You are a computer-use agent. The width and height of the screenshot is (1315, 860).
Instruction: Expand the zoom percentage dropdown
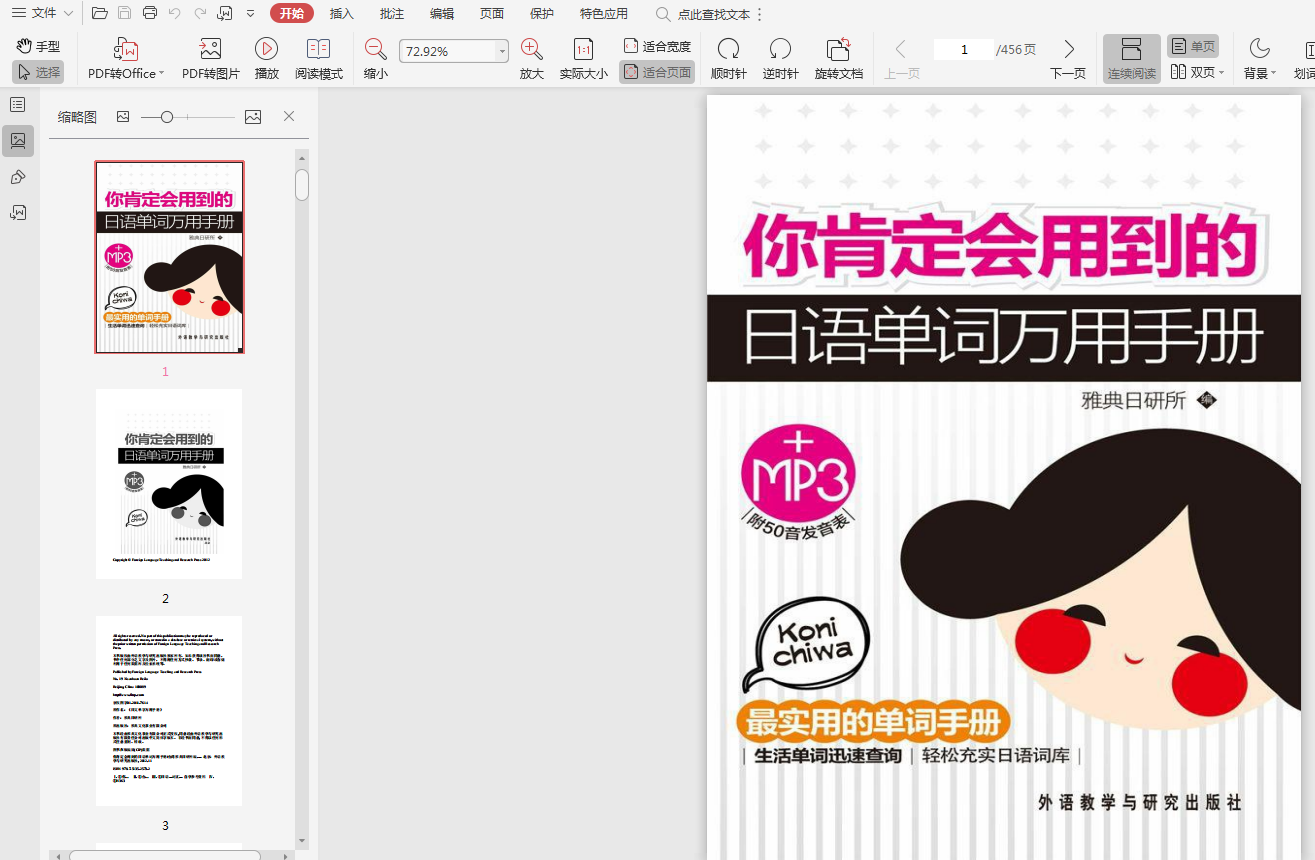501,51
